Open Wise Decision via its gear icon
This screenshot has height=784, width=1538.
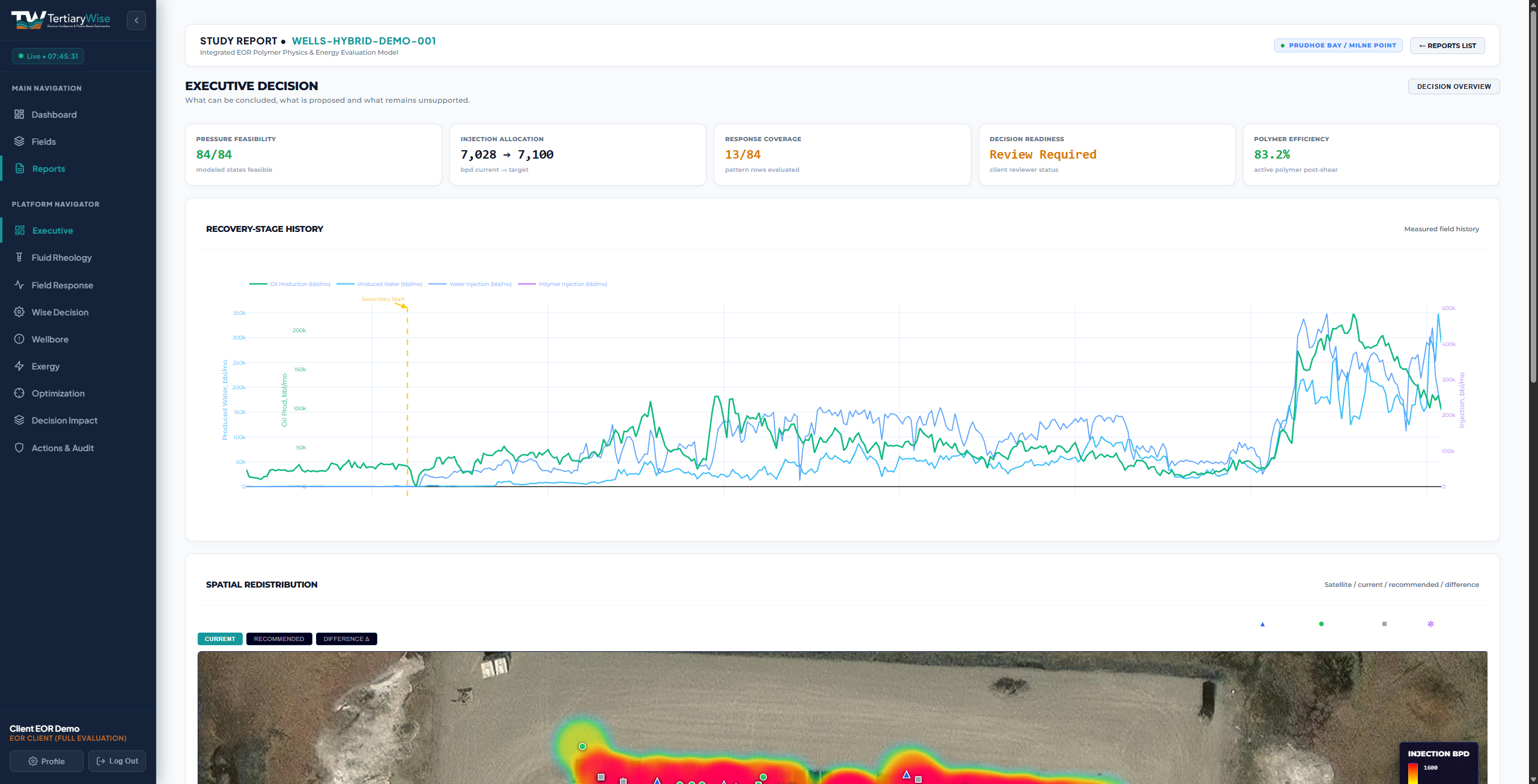coord(19,312)
